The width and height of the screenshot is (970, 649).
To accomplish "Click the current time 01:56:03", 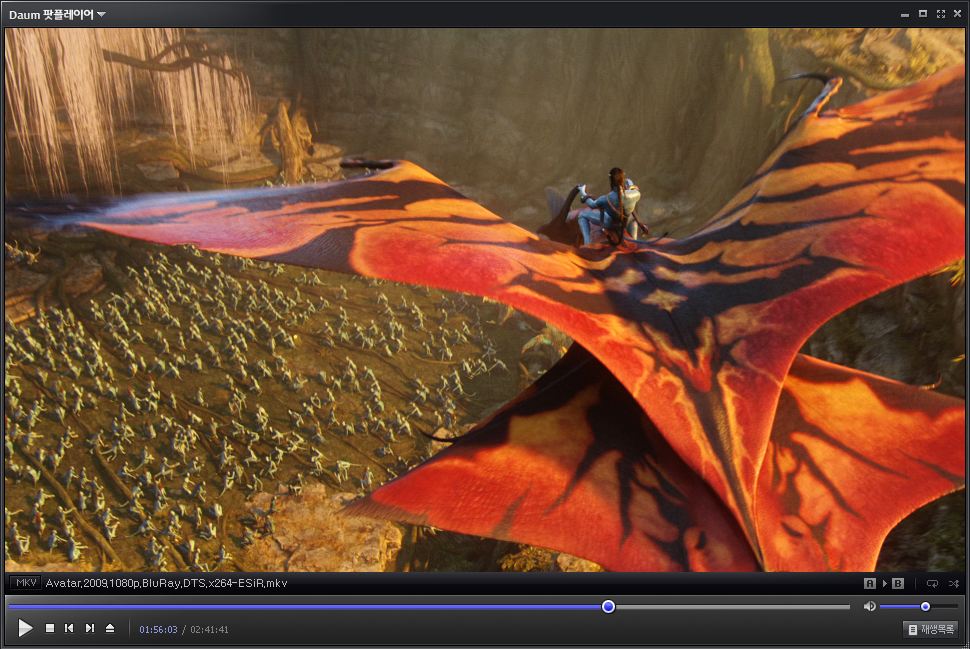I will point(158,629).
